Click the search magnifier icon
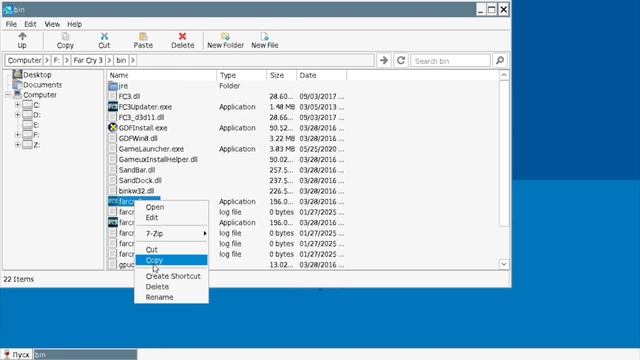 coord(500,60)
